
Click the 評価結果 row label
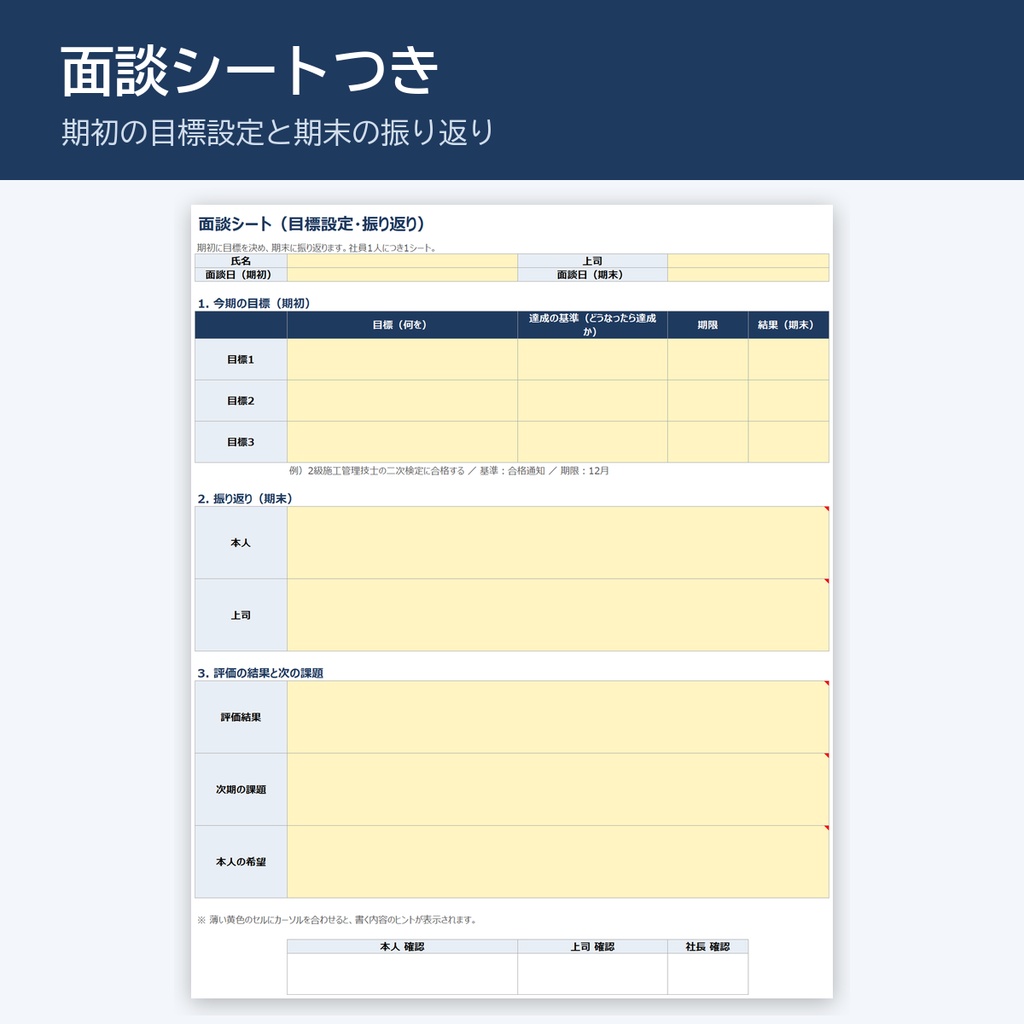click(x=241, y=717)
